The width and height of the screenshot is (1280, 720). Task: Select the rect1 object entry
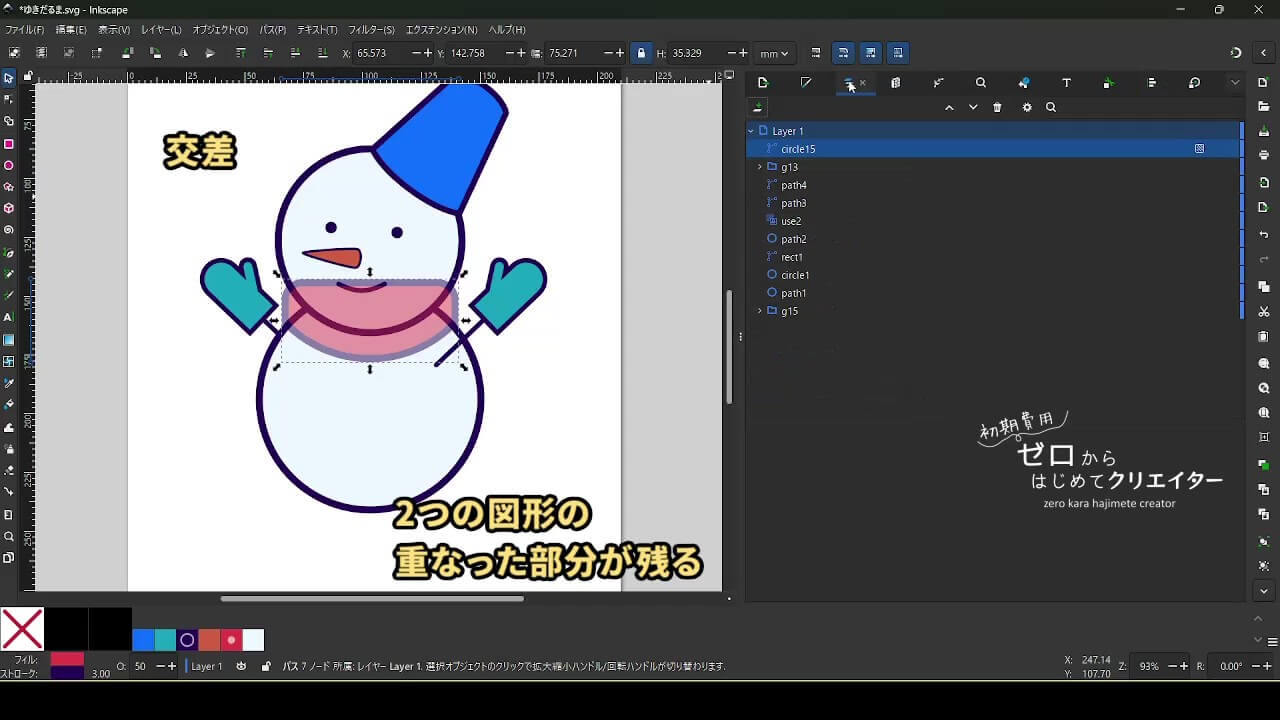pyautogui.click(x=792, y=257)
